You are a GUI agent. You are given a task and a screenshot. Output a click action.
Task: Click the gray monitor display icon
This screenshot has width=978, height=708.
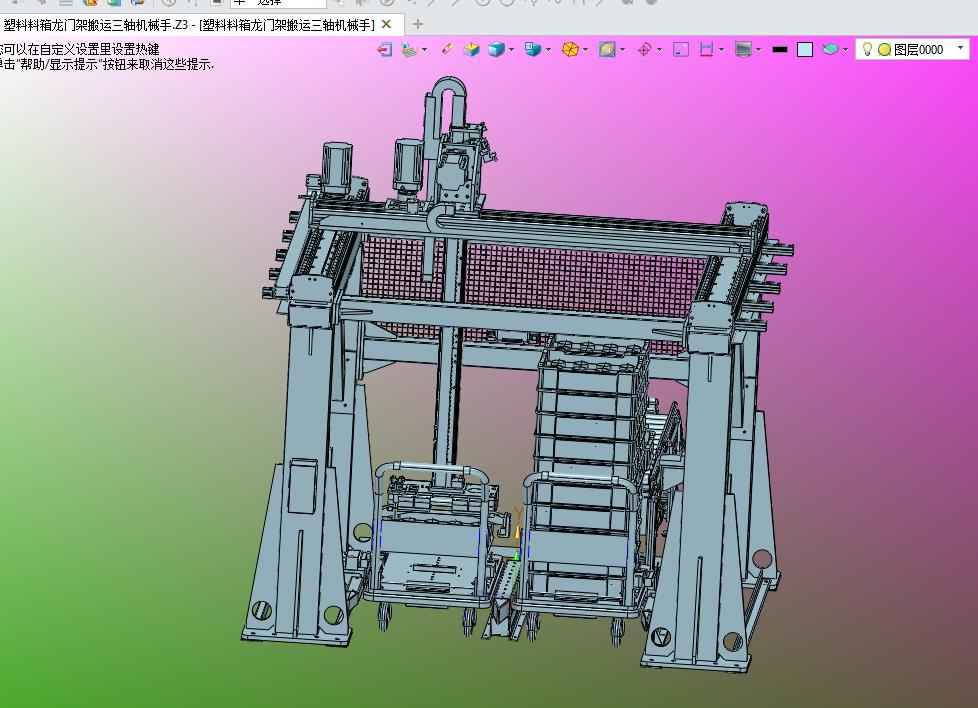(743, 49)
